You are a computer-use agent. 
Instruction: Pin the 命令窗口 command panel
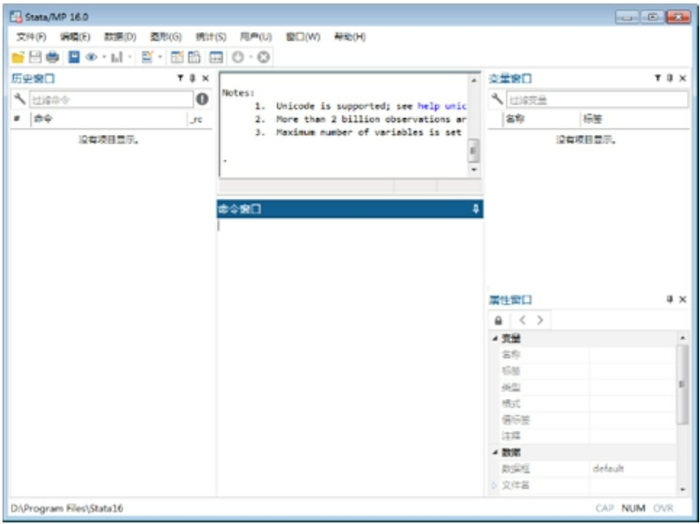pyautogui.click(x=475, y=209)
